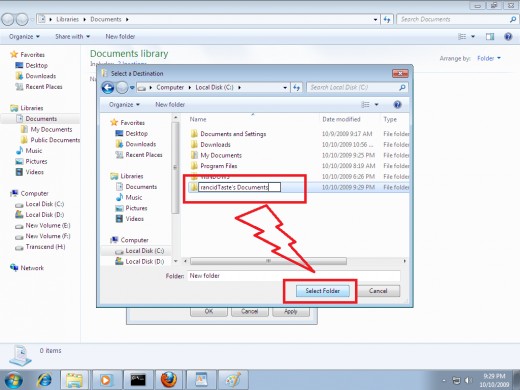Click Select Folder button in dialog
Image resolution: width=520 pixels, height=390 pixels.
point(322,291)
